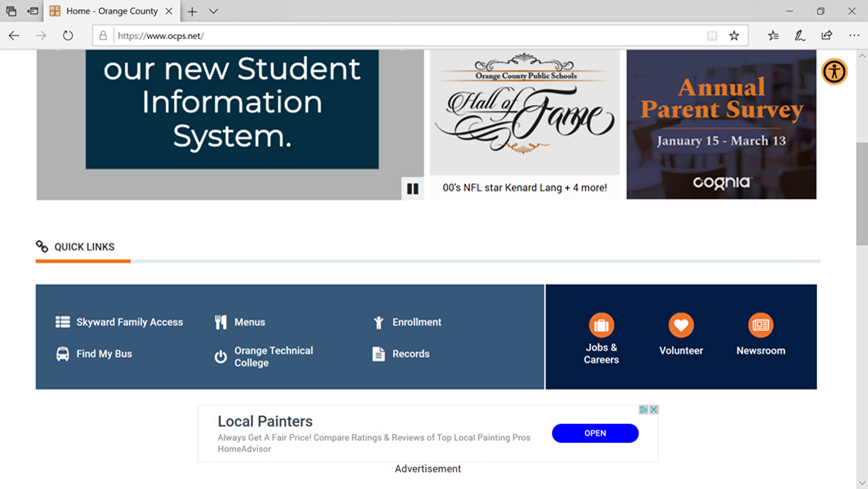Click the power icon beside Orange Technical College
The image size is (868, 489).
(x=220, y=357)
